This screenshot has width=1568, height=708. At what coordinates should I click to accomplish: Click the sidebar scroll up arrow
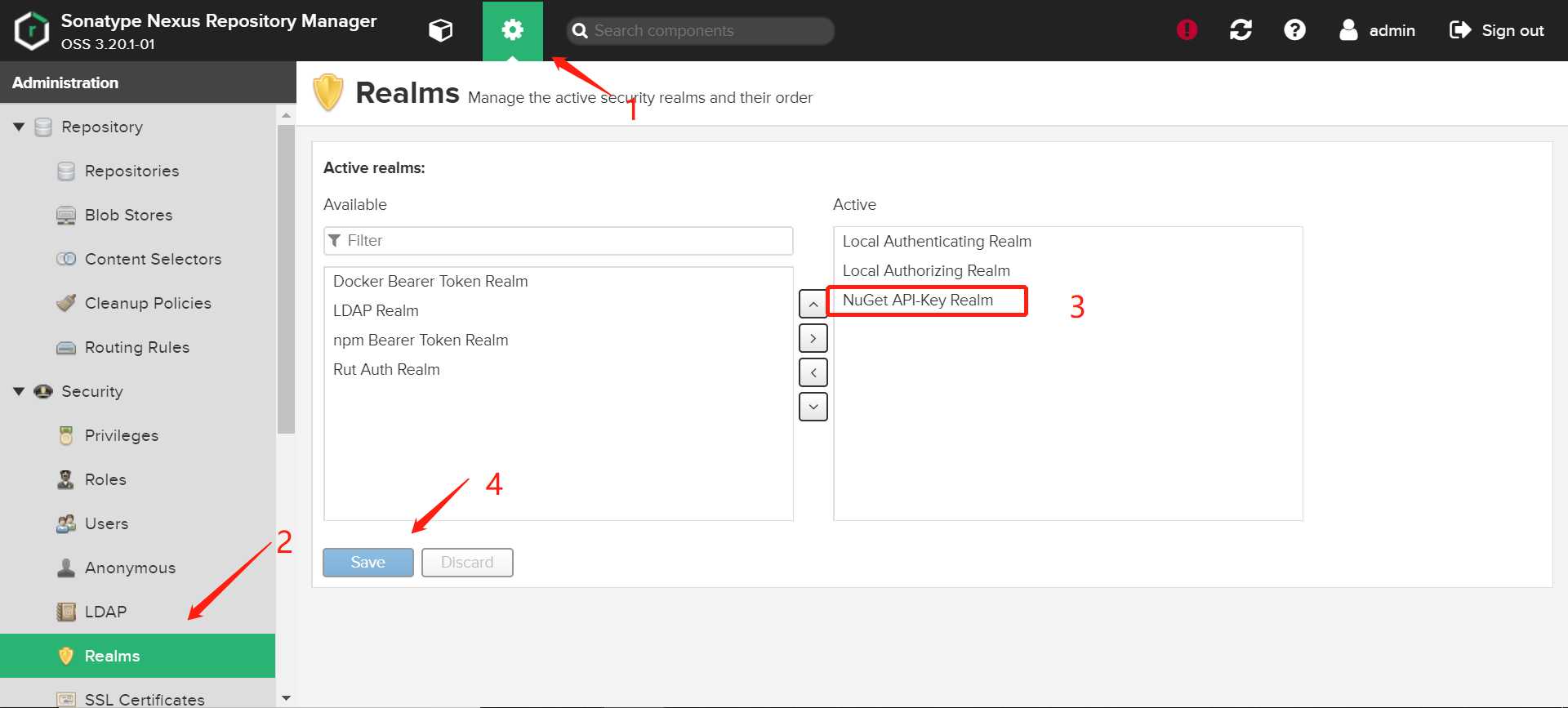(286, 115)
